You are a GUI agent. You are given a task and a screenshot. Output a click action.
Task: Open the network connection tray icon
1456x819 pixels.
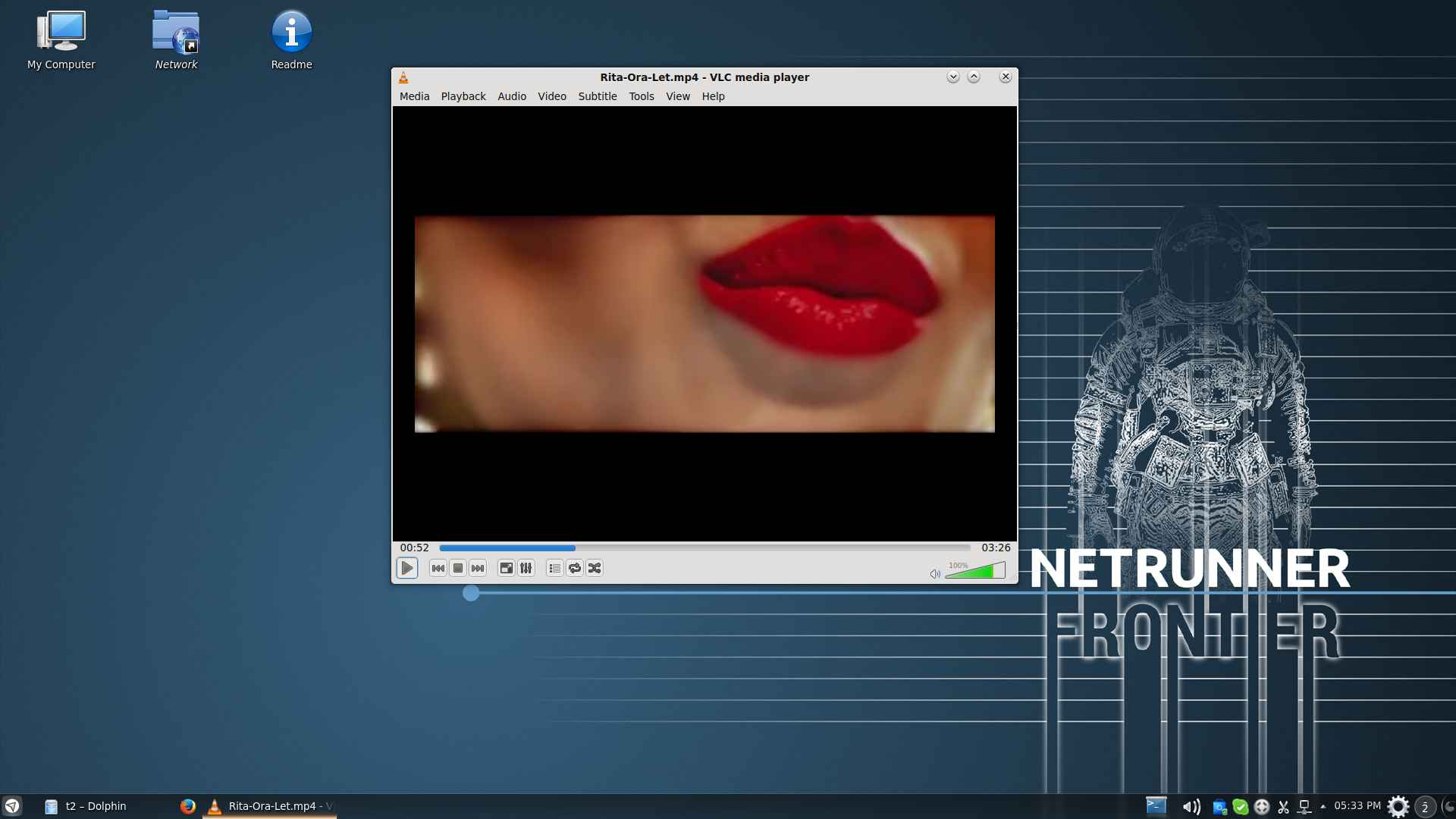1304,807
